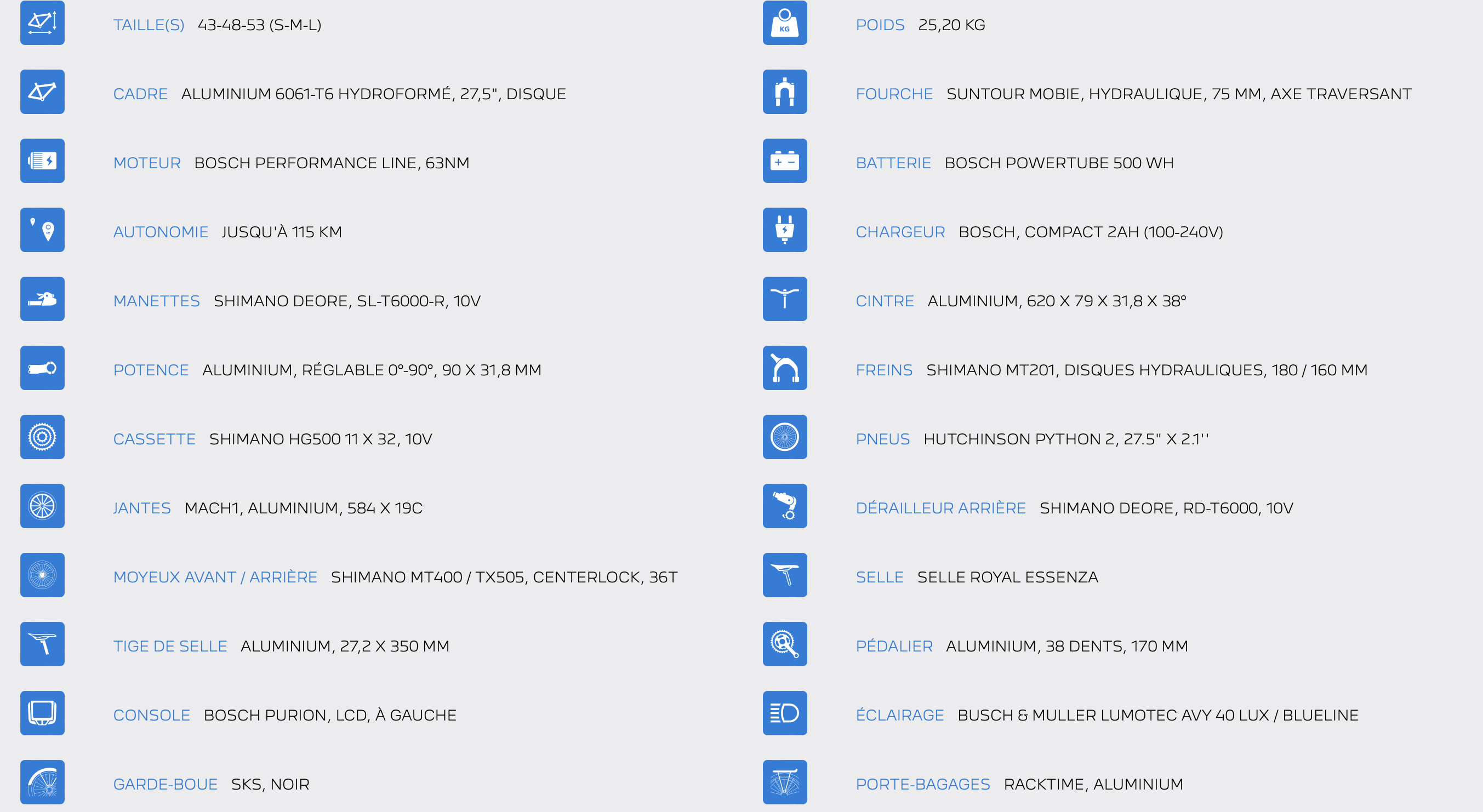Click the DÉRAILLEUR ARRIÈRE label
Image resolution: width=1483 pixels, height=812 pixels.
(x=940, y=508)
